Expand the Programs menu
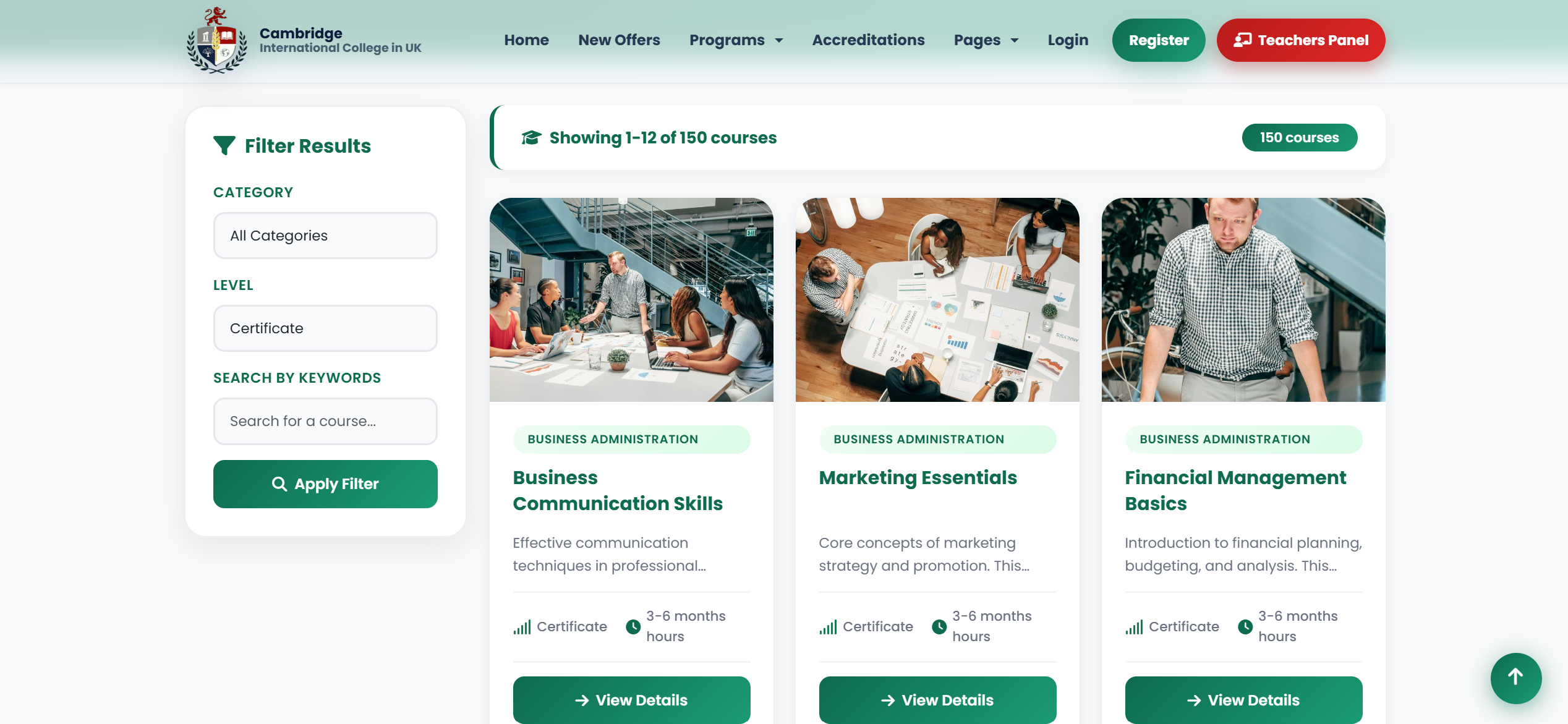This screenshot has height=724, width=1568. [x=736, y=40]
